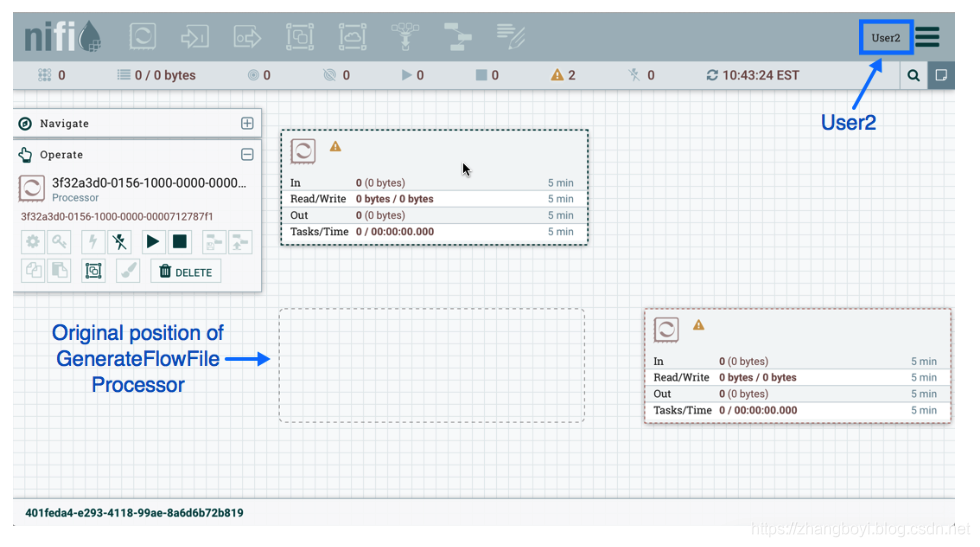Click the Copy icon in Operate
The width and height of the screenshot is (980, 547).
tap(33, 271)
